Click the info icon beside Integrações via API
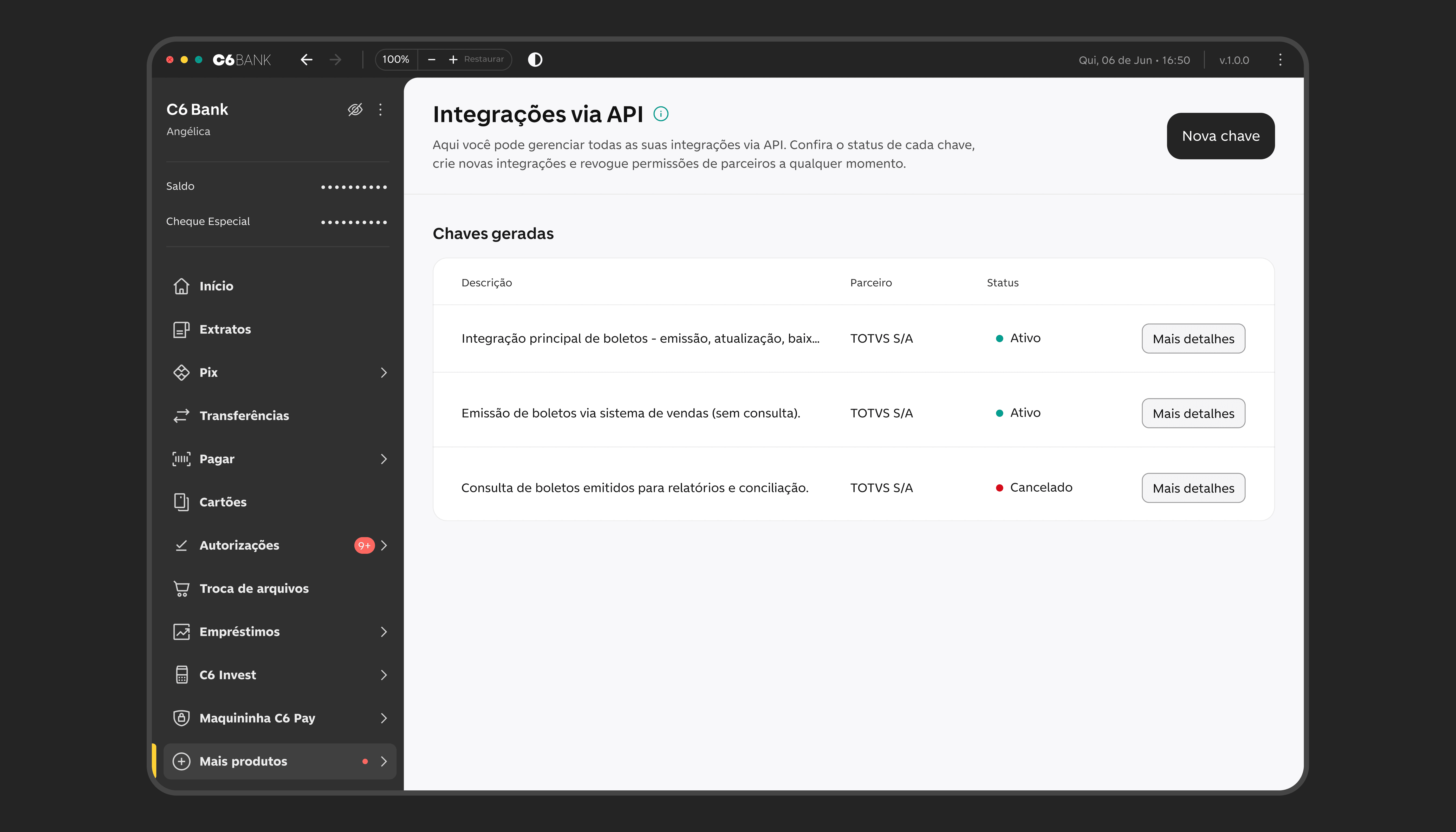The image size is (1456, 832). point(661,114)
